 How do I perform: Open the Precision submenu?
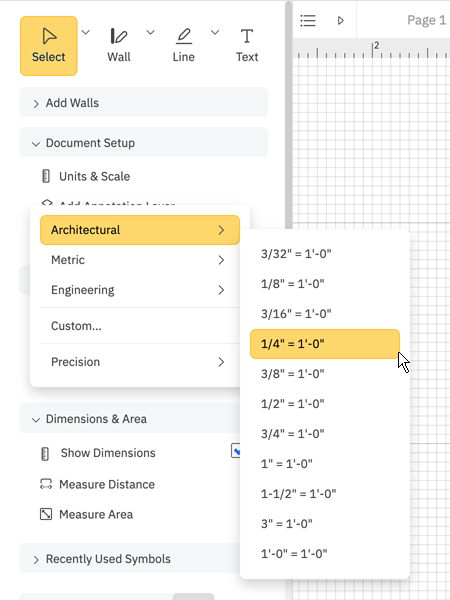click(140, 362)
